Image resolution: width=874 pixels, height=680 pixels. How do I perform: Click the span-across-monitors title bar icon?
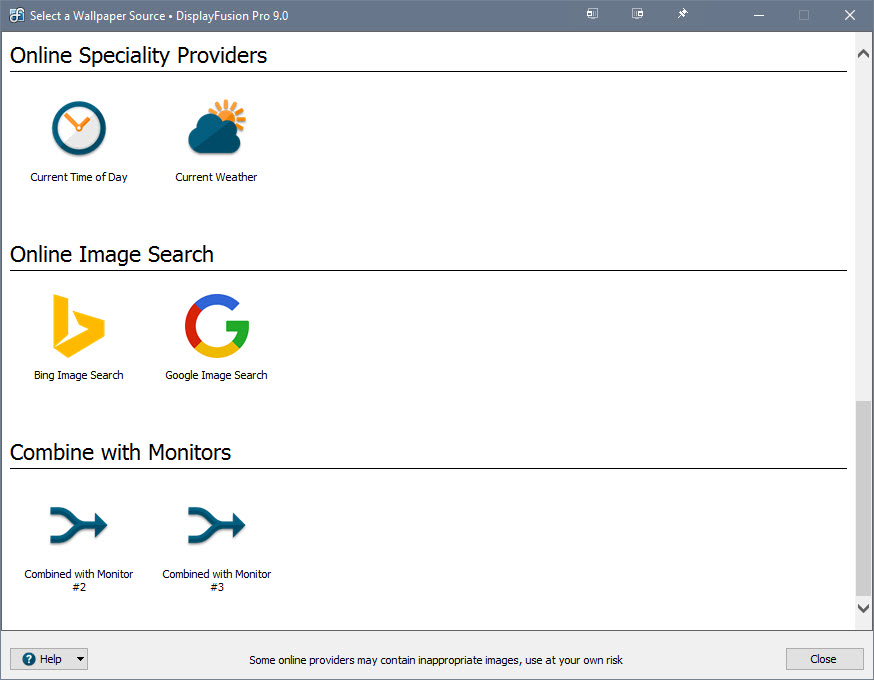tap(637, 14)
